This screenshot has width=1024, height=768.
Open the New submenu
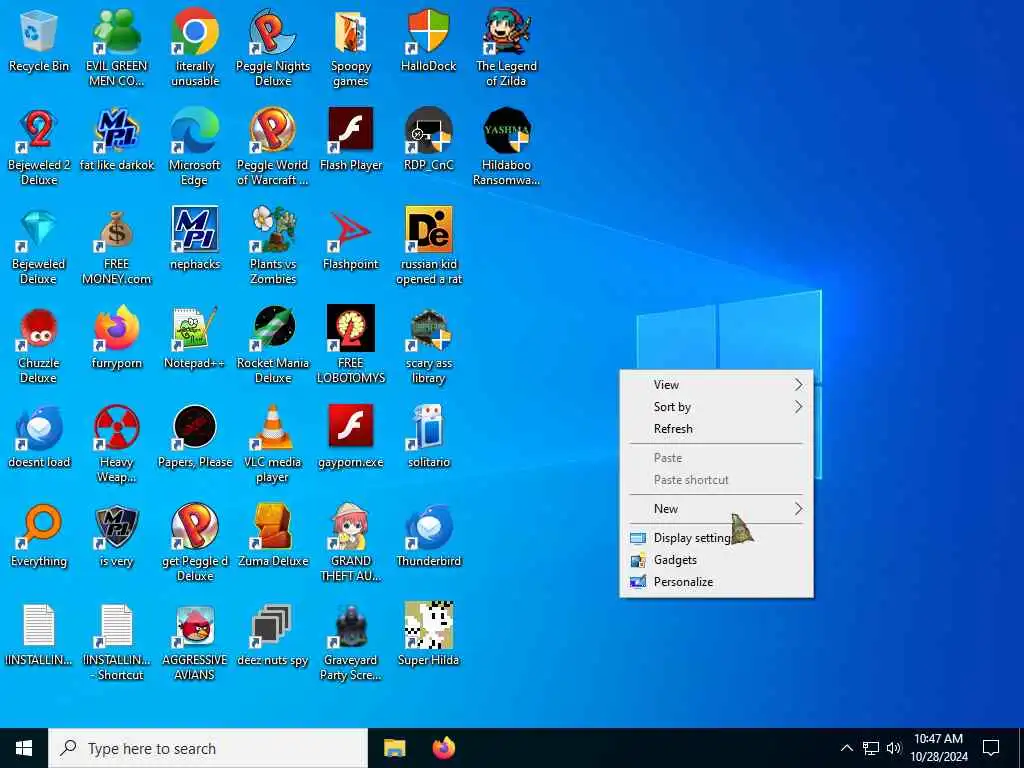click(716, 509)
